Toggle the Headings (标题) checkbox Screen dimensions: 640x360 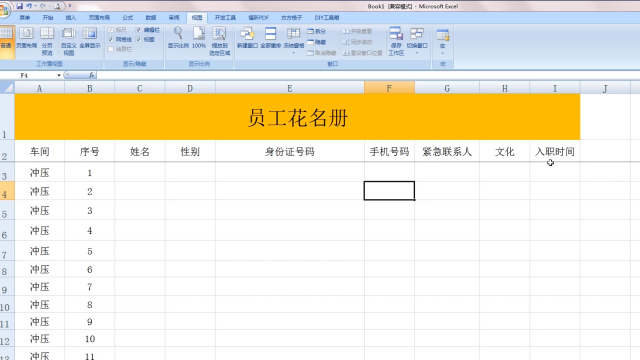click(x=138, y=40)
